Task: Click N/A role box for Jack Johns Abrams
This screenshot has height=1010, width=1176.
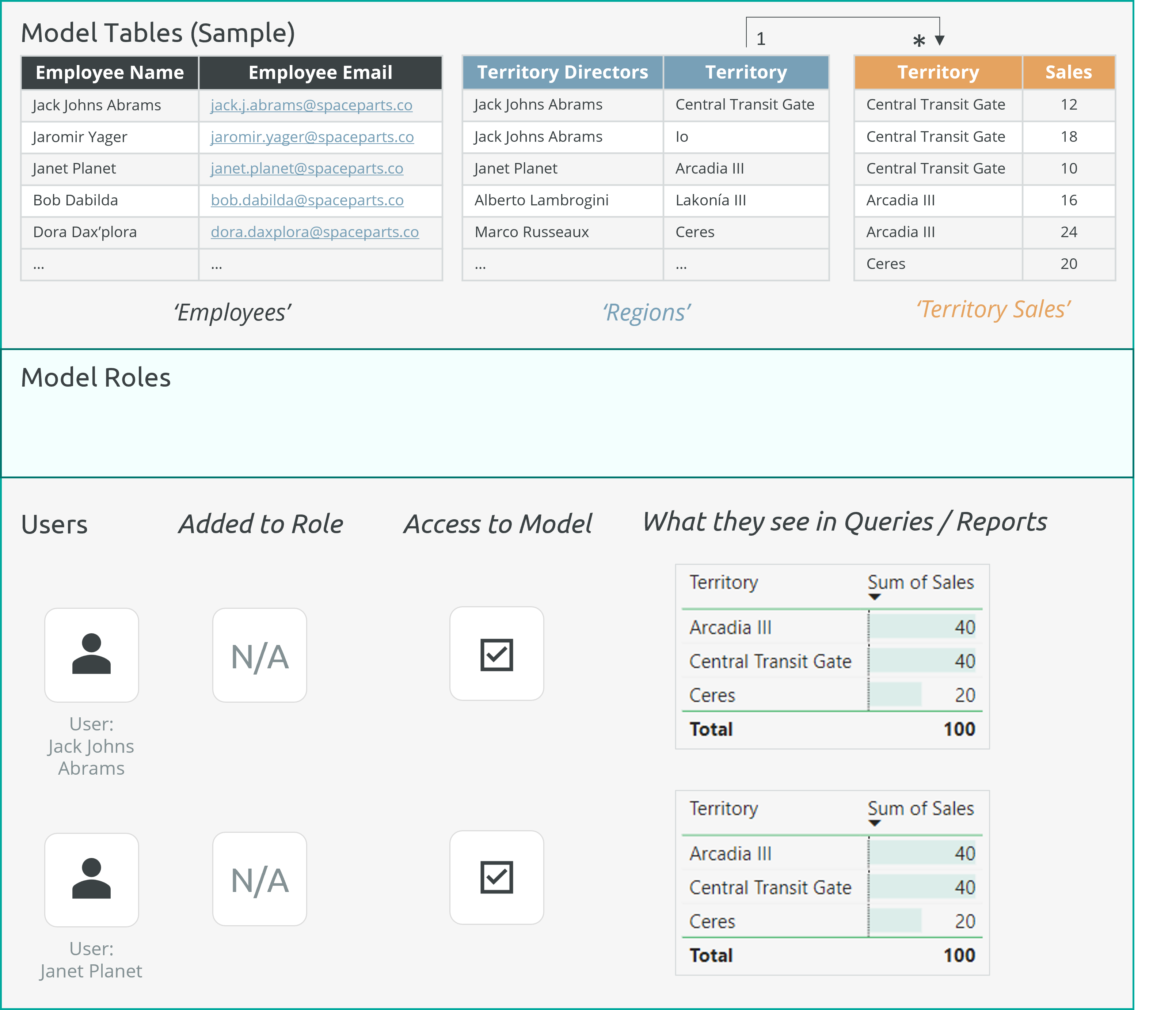Action: pyautogui.click(x=259, y=656)
